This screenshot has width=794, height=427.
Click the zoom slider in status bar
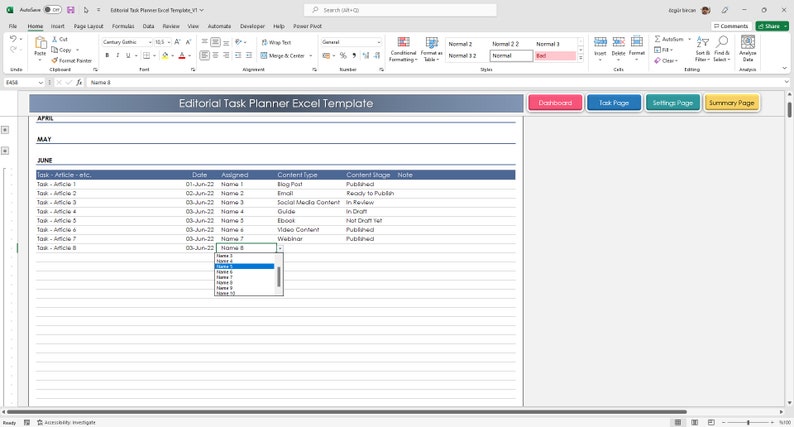(x=748, y=422)
